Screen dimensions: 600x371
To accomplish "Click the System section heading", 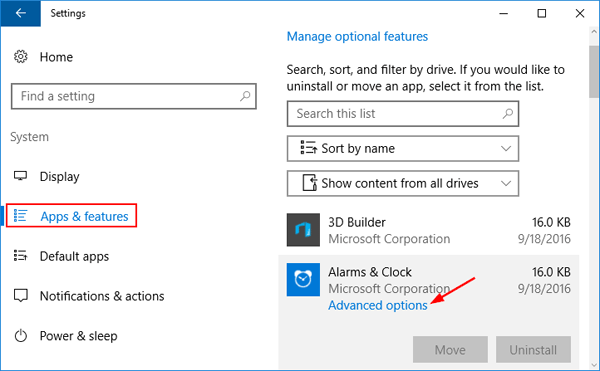I will coord(29,137).
